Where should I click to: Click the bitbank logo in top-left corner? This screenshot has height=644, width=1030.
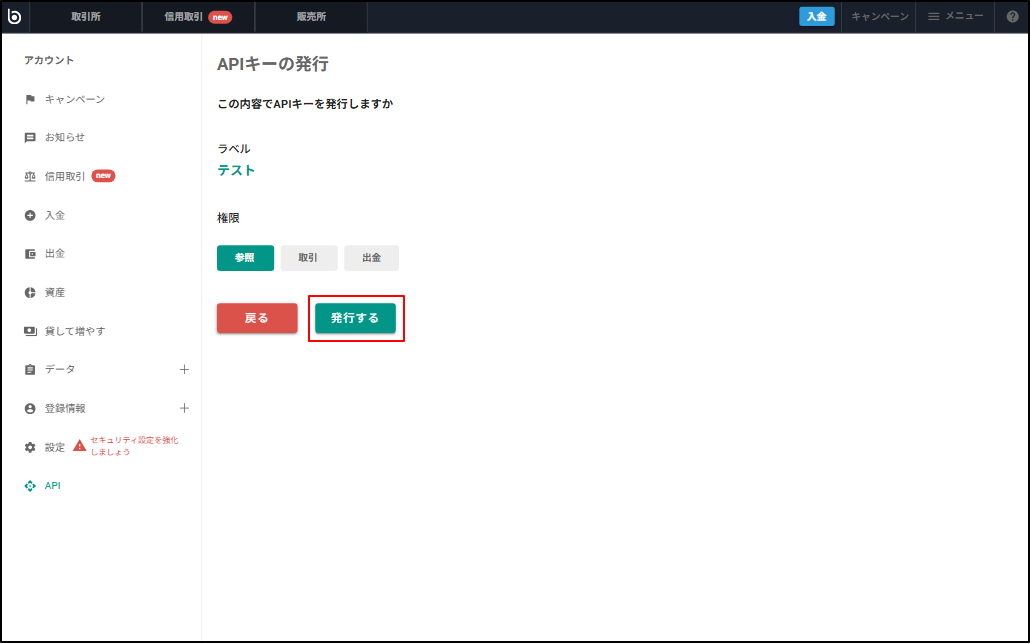[x=15, y=16]
